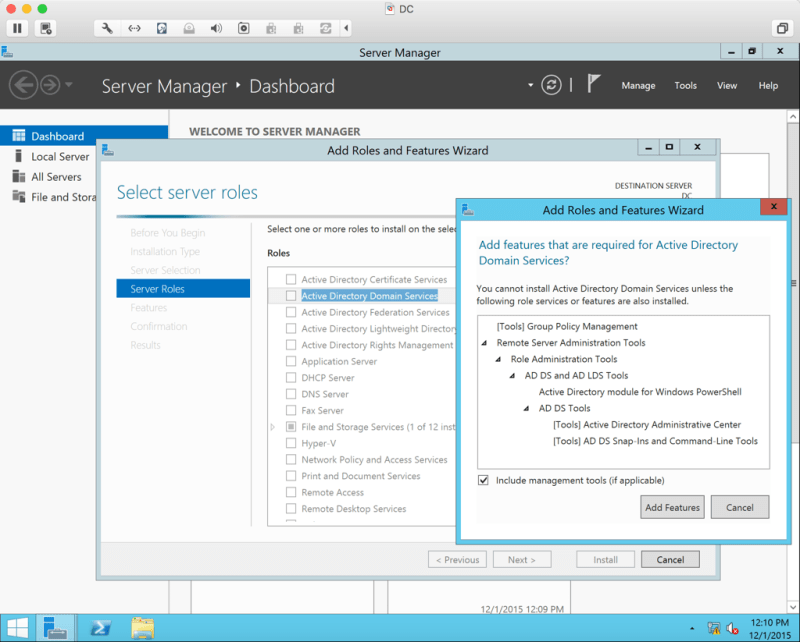Click the Server Manager refresh icon

click(x=551, y=85)
